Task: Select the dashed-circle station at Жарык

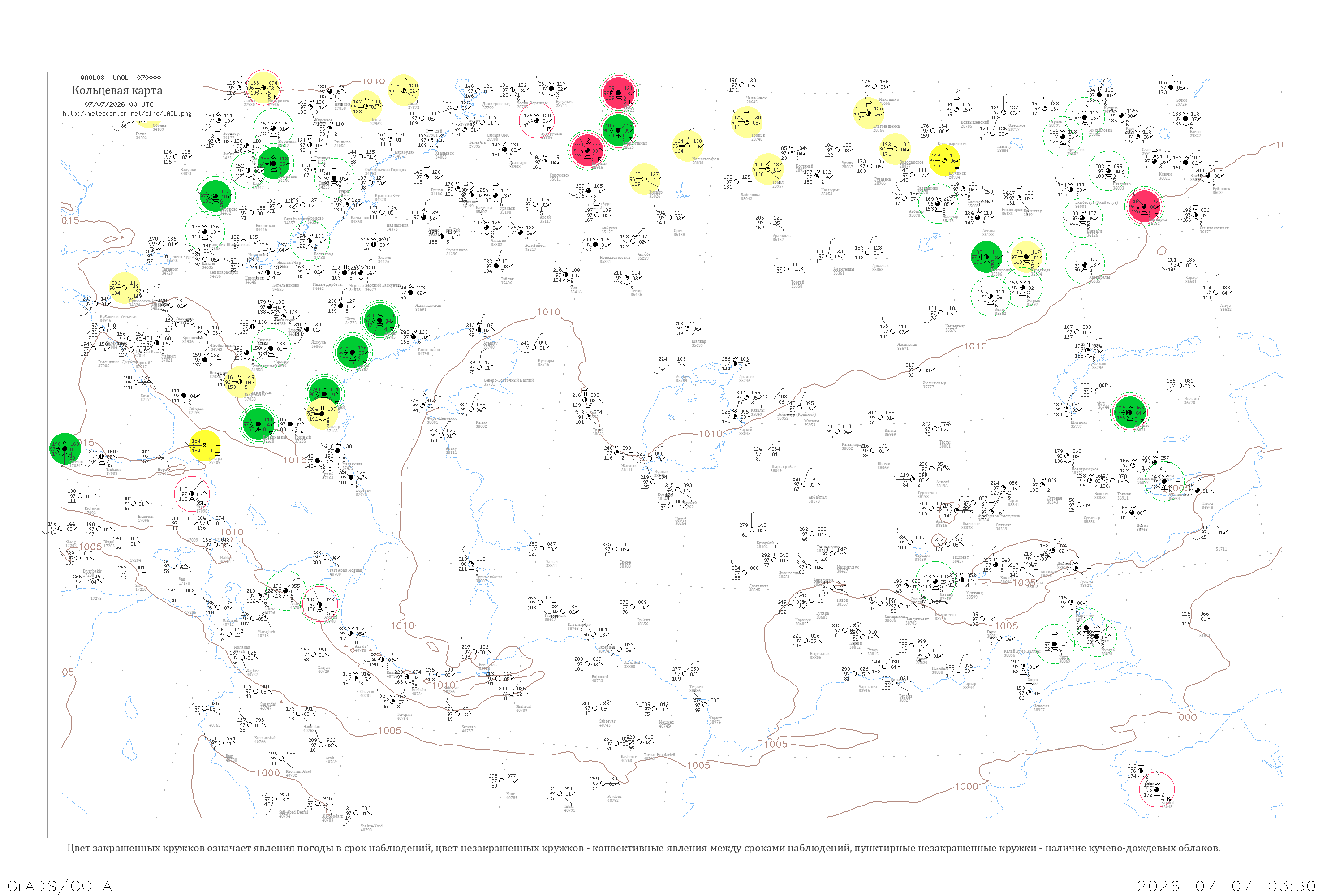Action: tap(1023, 288)
